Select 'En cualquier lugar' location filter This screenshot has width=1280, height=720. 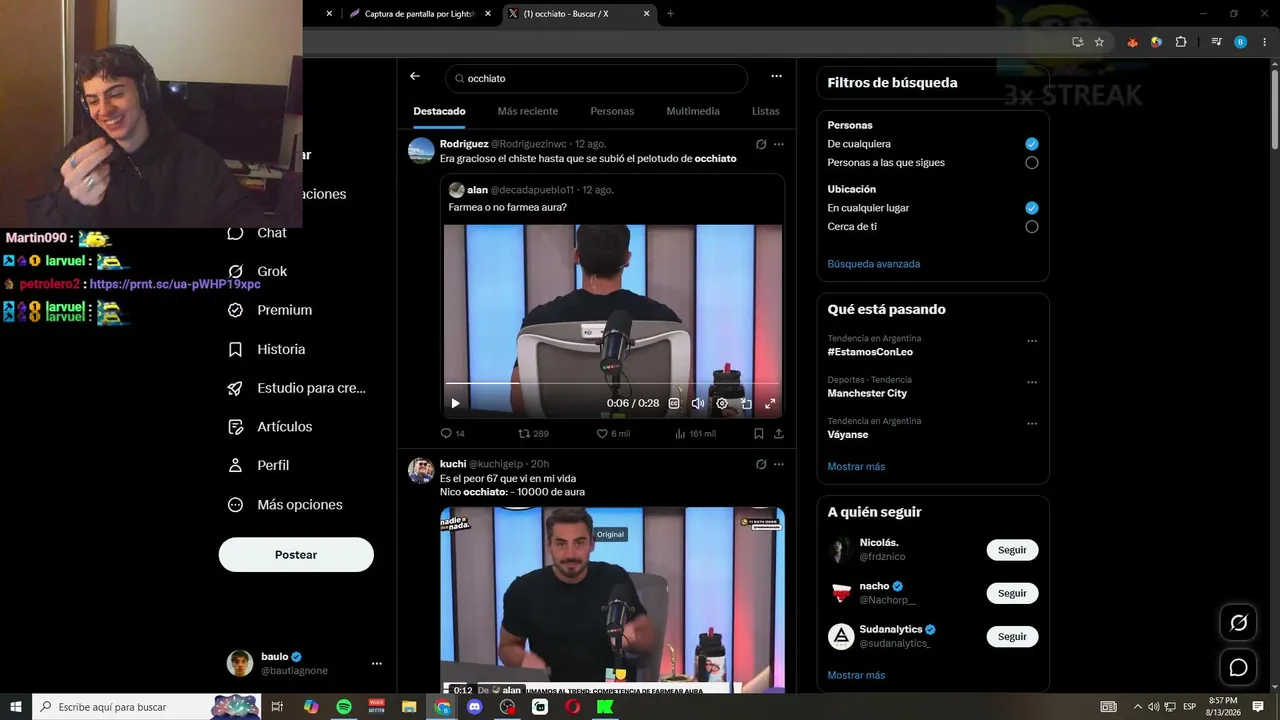1032,208
